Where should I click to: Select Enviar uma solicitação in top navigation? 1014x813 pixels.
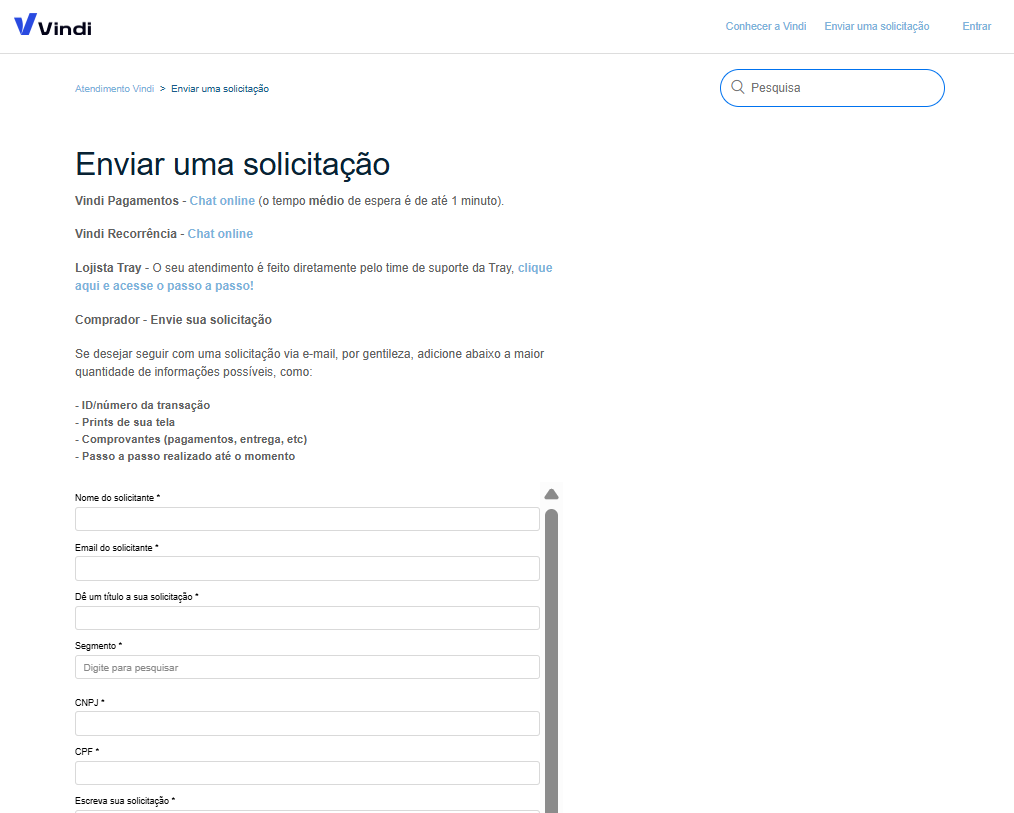pyautogui.click(x=876, y=26)
